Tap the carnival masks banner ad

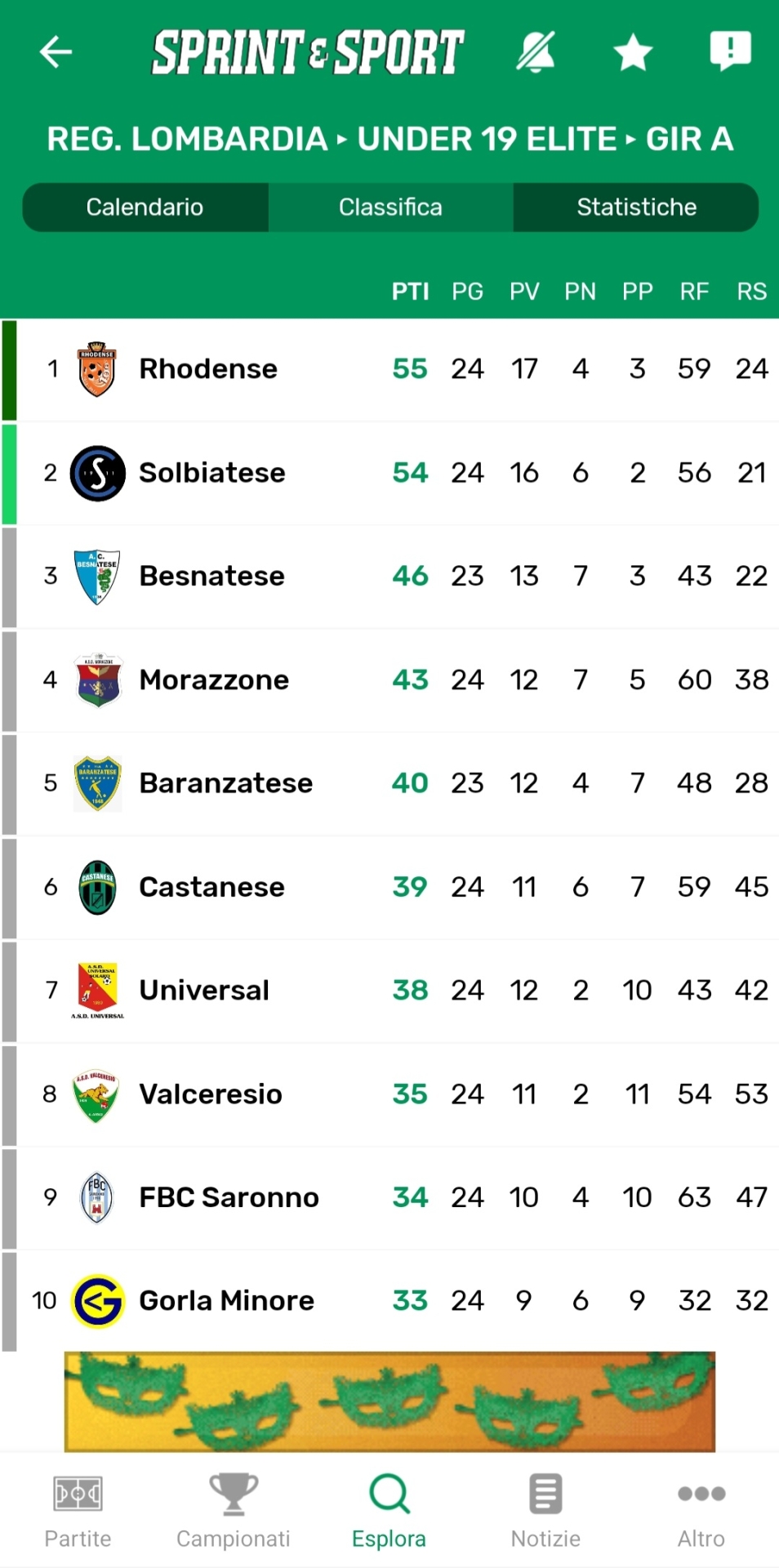(389, 1401)
